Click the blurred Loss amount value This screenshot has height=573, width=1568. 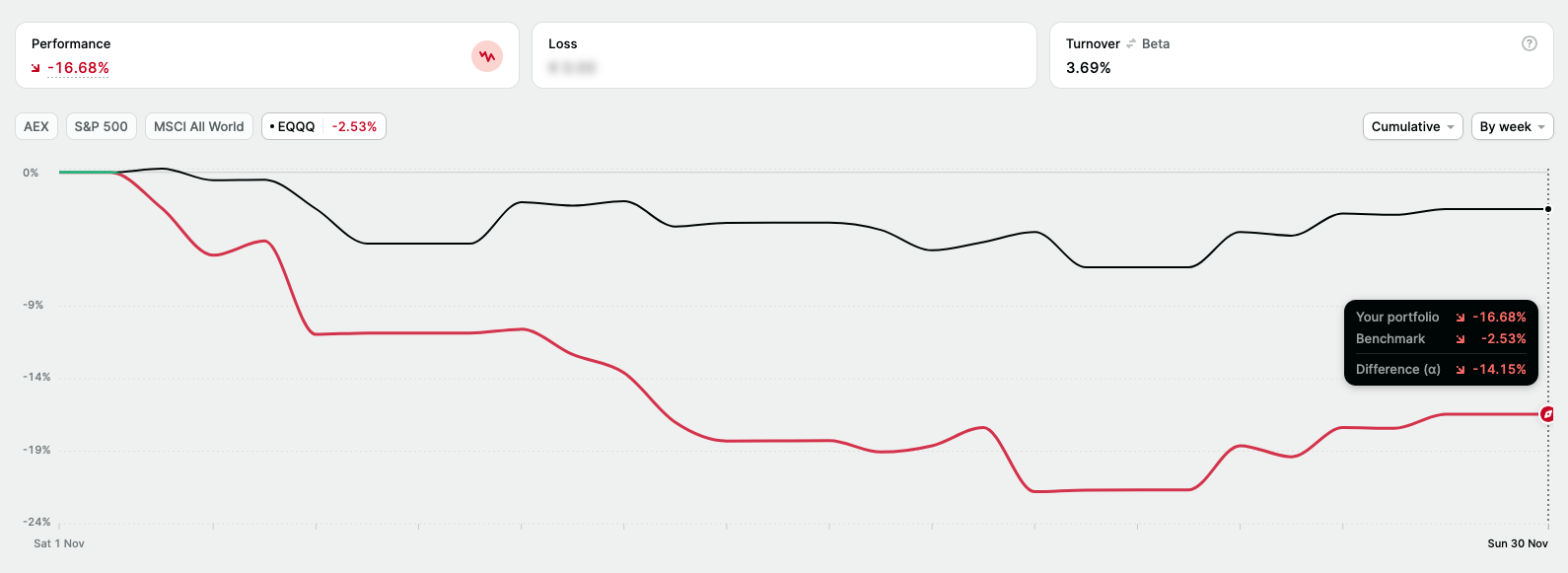pos(573,68)
